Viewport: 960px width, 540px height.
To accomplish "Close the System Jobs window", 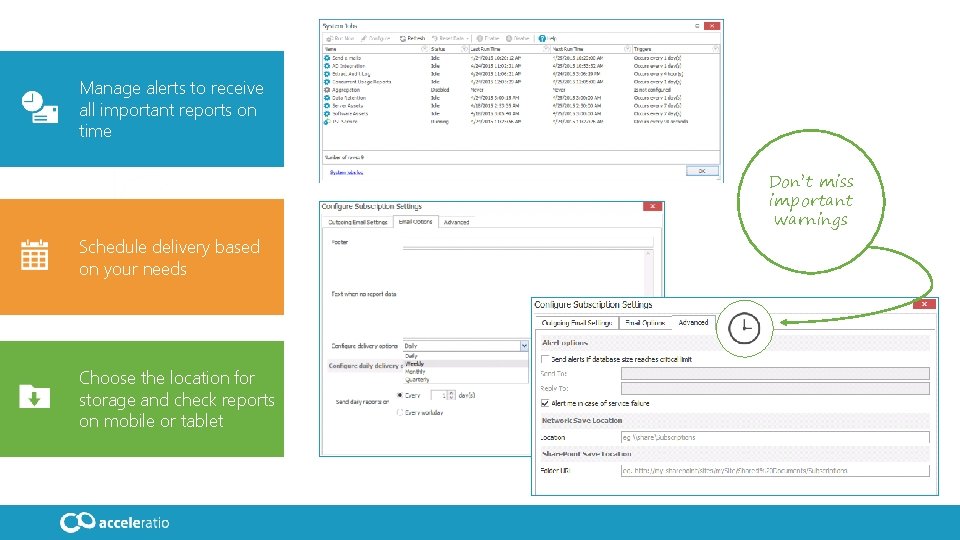I will (x=711, y=26).
